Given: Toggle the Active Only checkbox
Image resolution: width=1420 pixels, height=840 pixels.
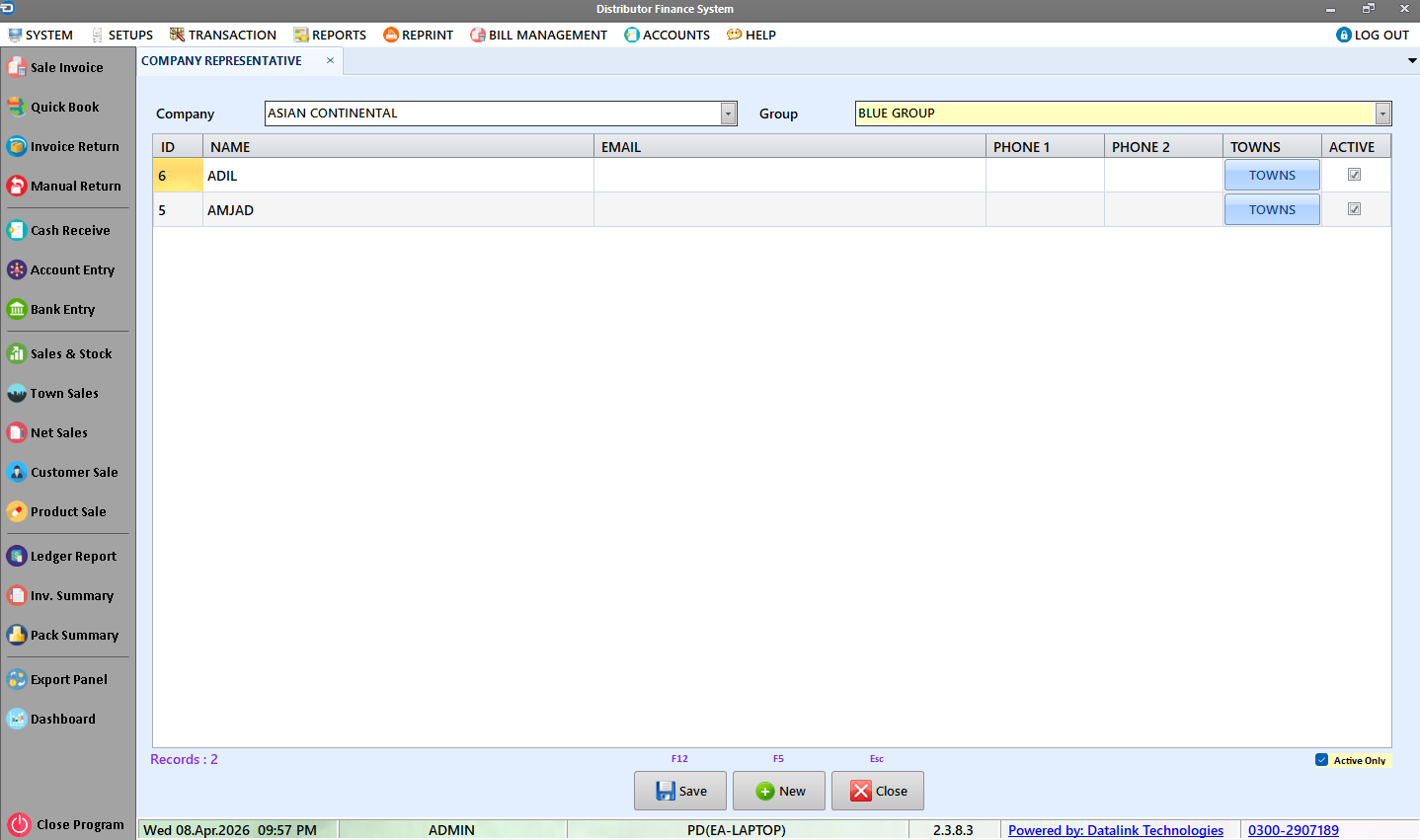Looking at the screenshot, I should 1321,760.
